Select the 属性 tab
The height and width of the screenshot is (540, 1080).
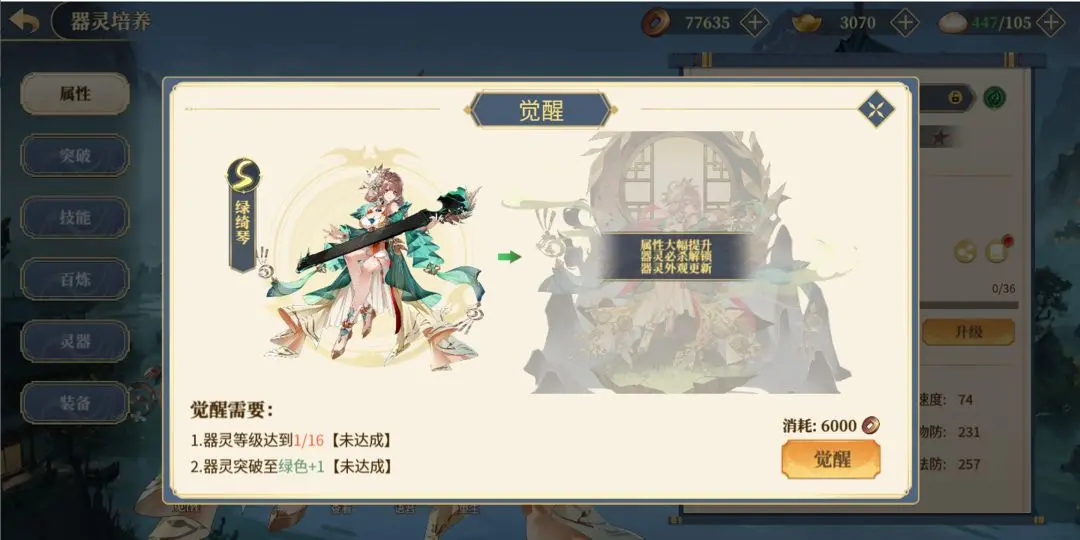pyautogui.click(x=75, y=94)
